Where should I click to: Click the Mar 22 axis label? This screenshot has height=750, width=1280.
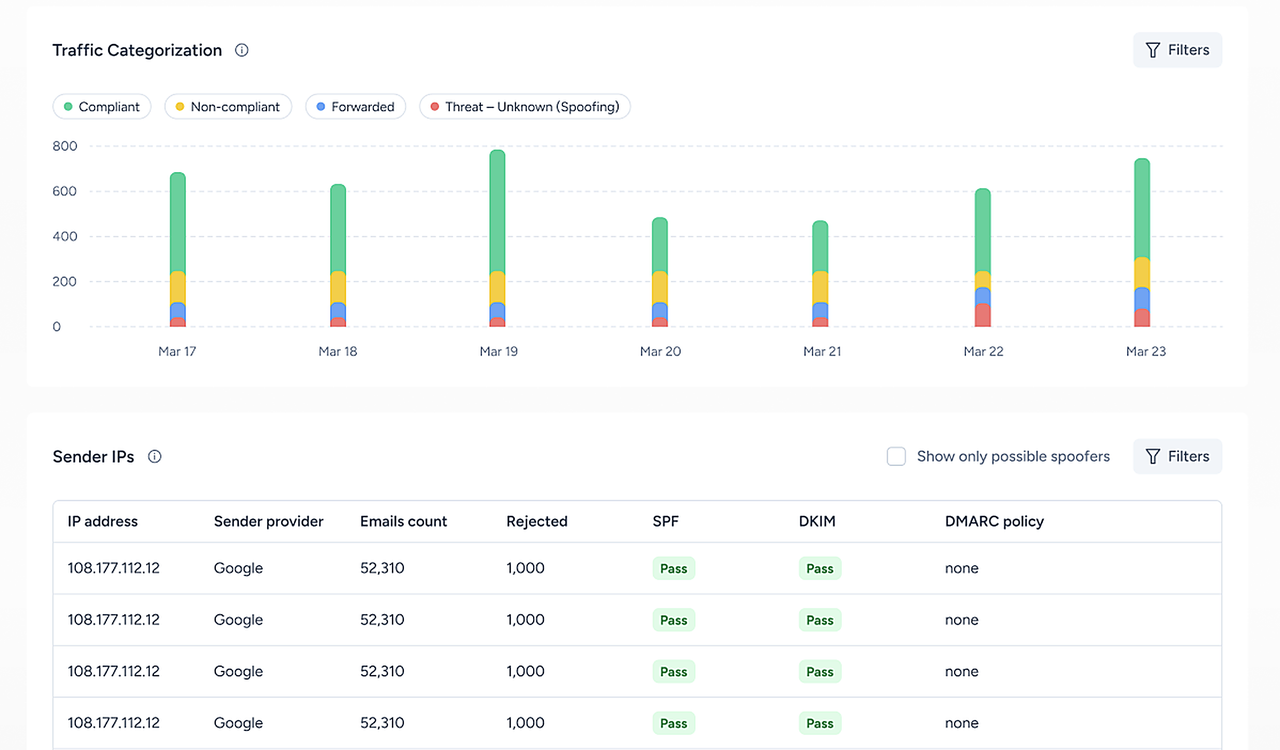coord(984,351)
